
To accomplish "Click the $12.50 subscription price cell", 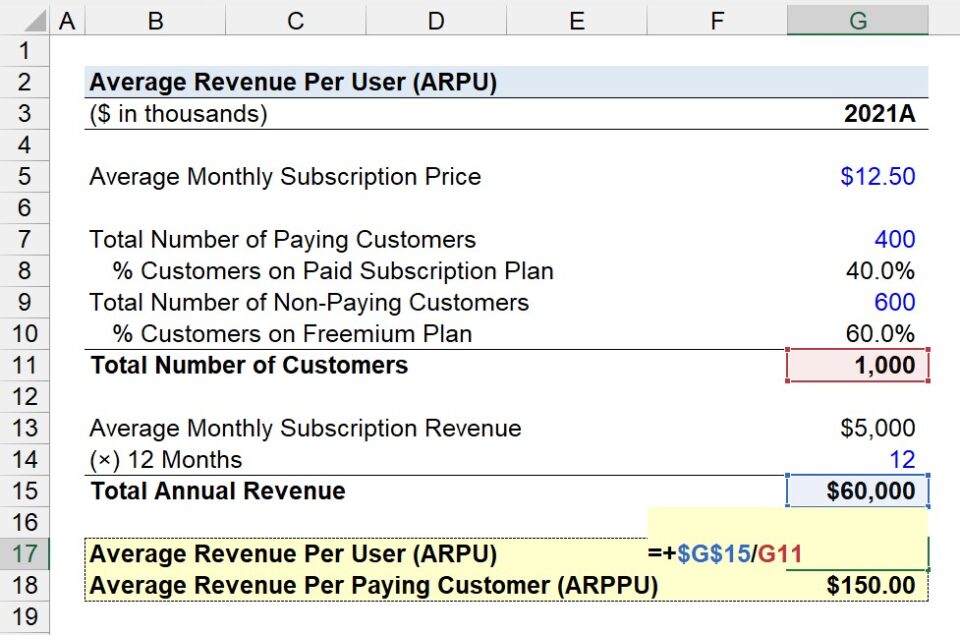I will pyautogui.click(x=857, y=176).
